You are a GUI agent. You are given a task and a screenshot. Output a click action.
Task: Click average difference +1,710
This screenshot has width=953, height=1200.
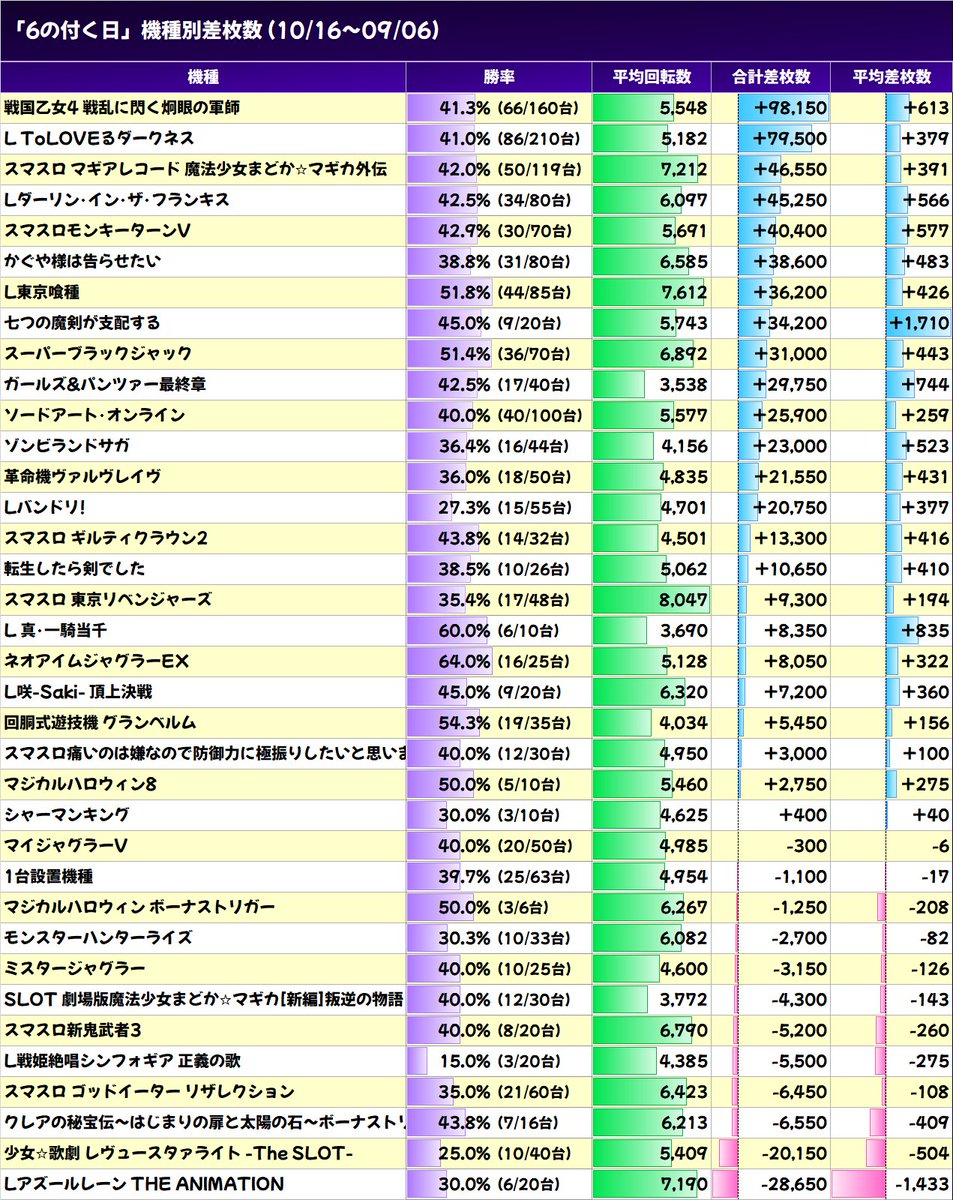[x=920, y=324]
